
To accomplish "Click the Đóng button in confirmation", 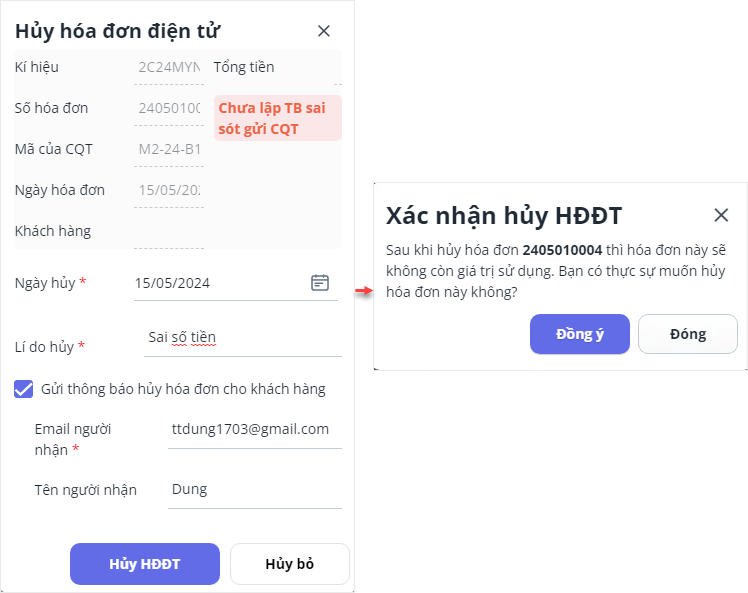I will (687, 334).
